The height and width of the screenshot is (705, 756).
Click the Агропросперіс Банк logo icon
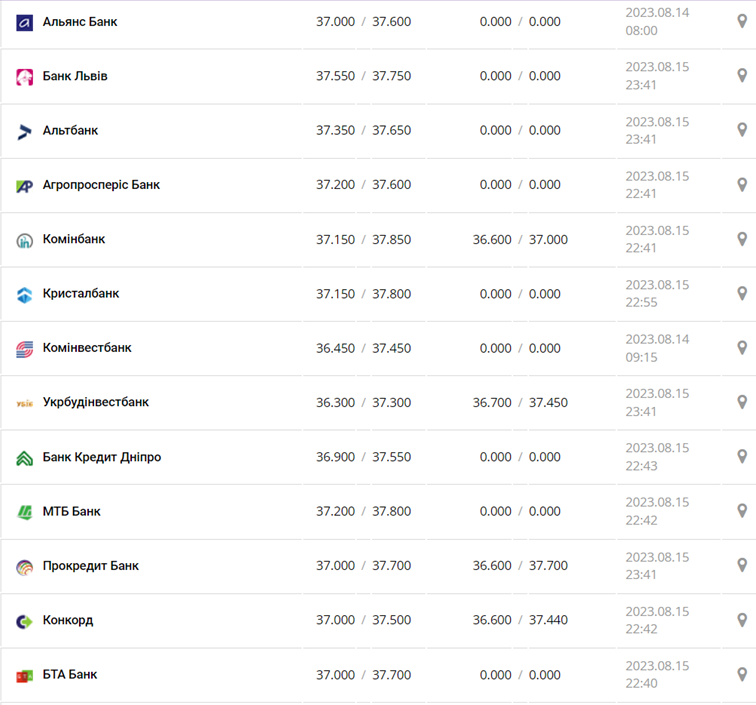click(25, 186)
